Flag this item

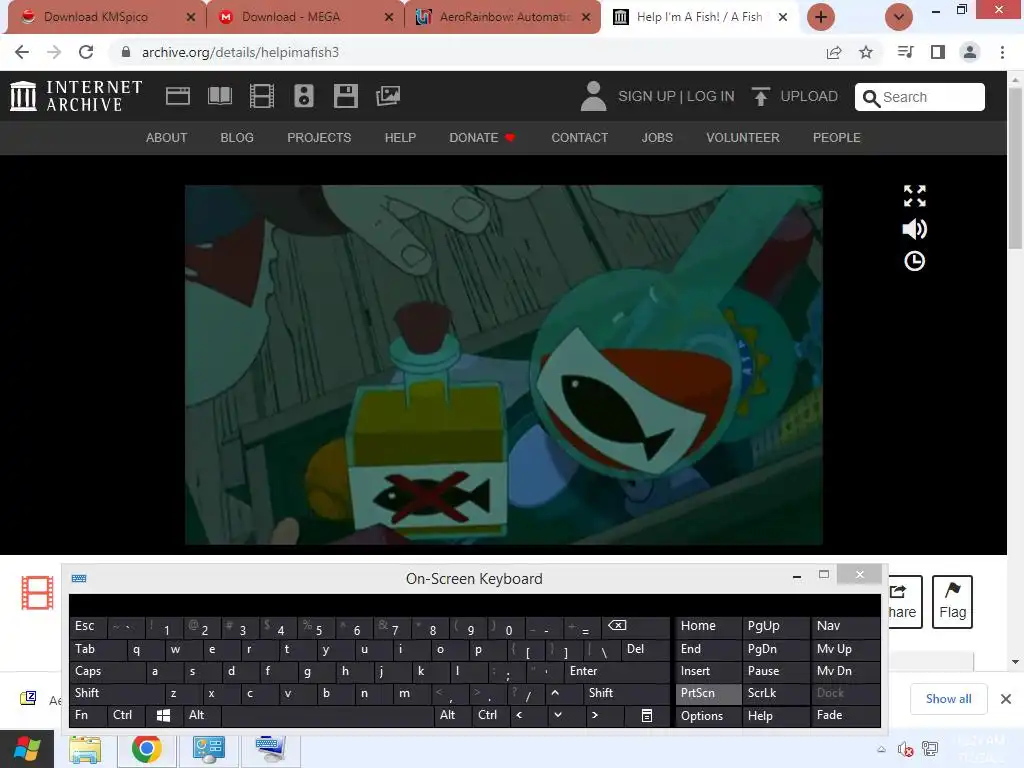coord(952,601)
